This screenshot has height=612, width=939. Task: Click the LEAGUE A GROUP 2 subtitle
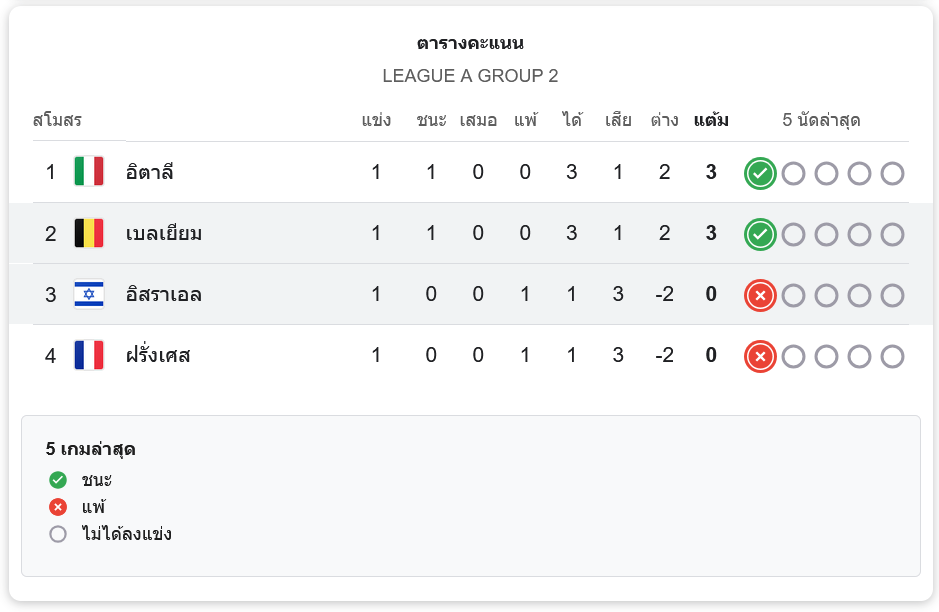[x=470, y=76]
